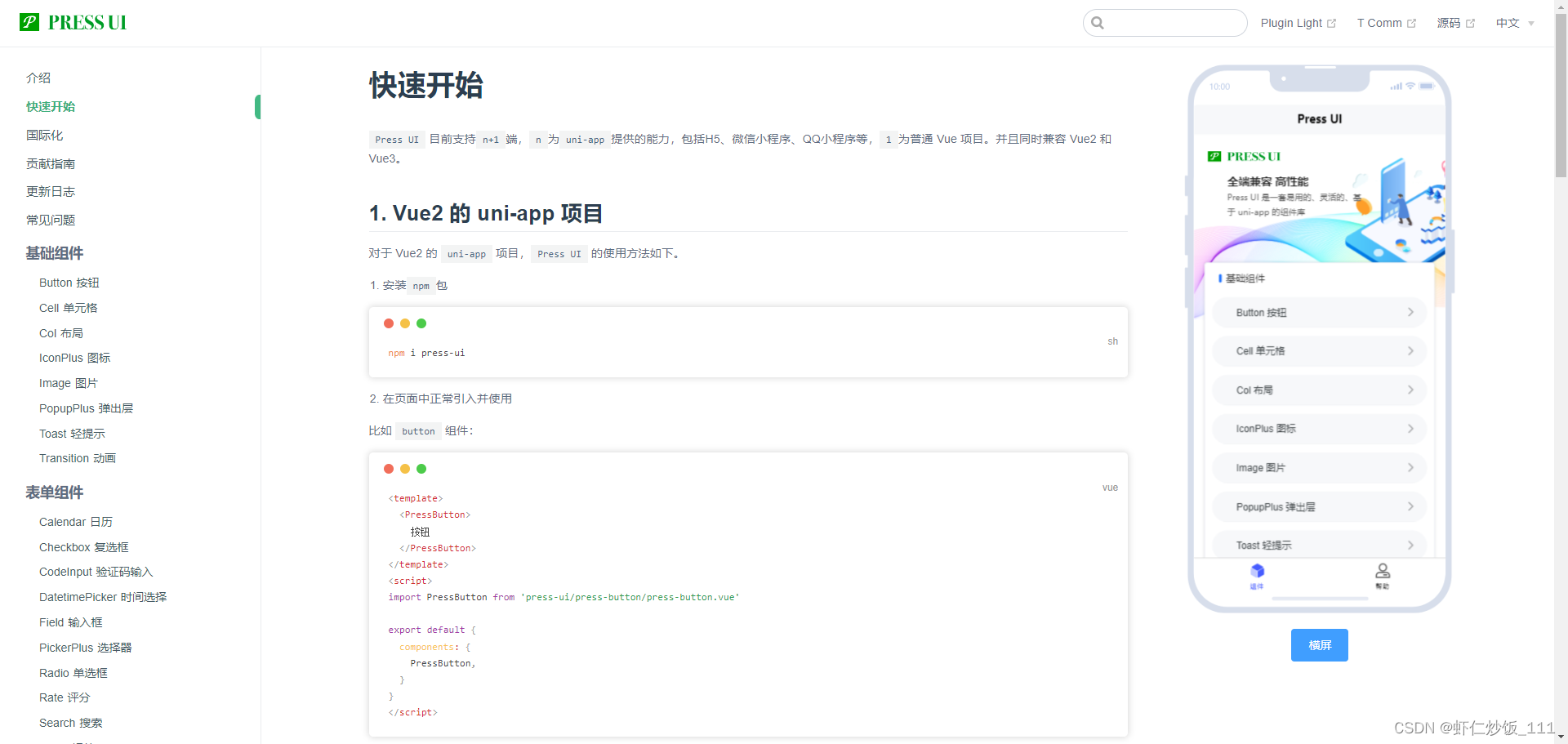Expand PopupPlus 弹出层 chevron in phone preview

tap(1410, 506)
